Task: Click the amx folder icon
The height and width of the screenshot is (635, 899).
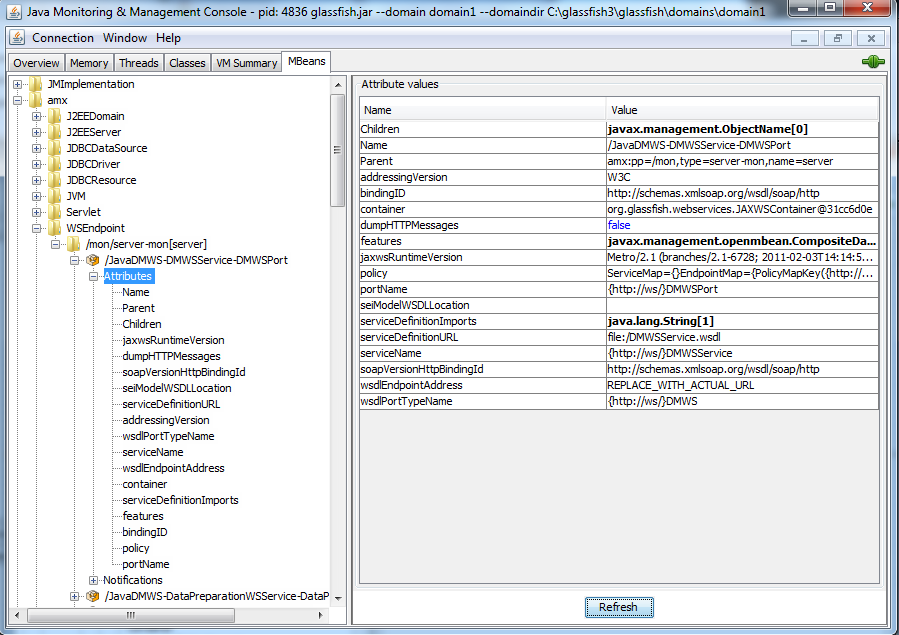Action: pos(36,100)
